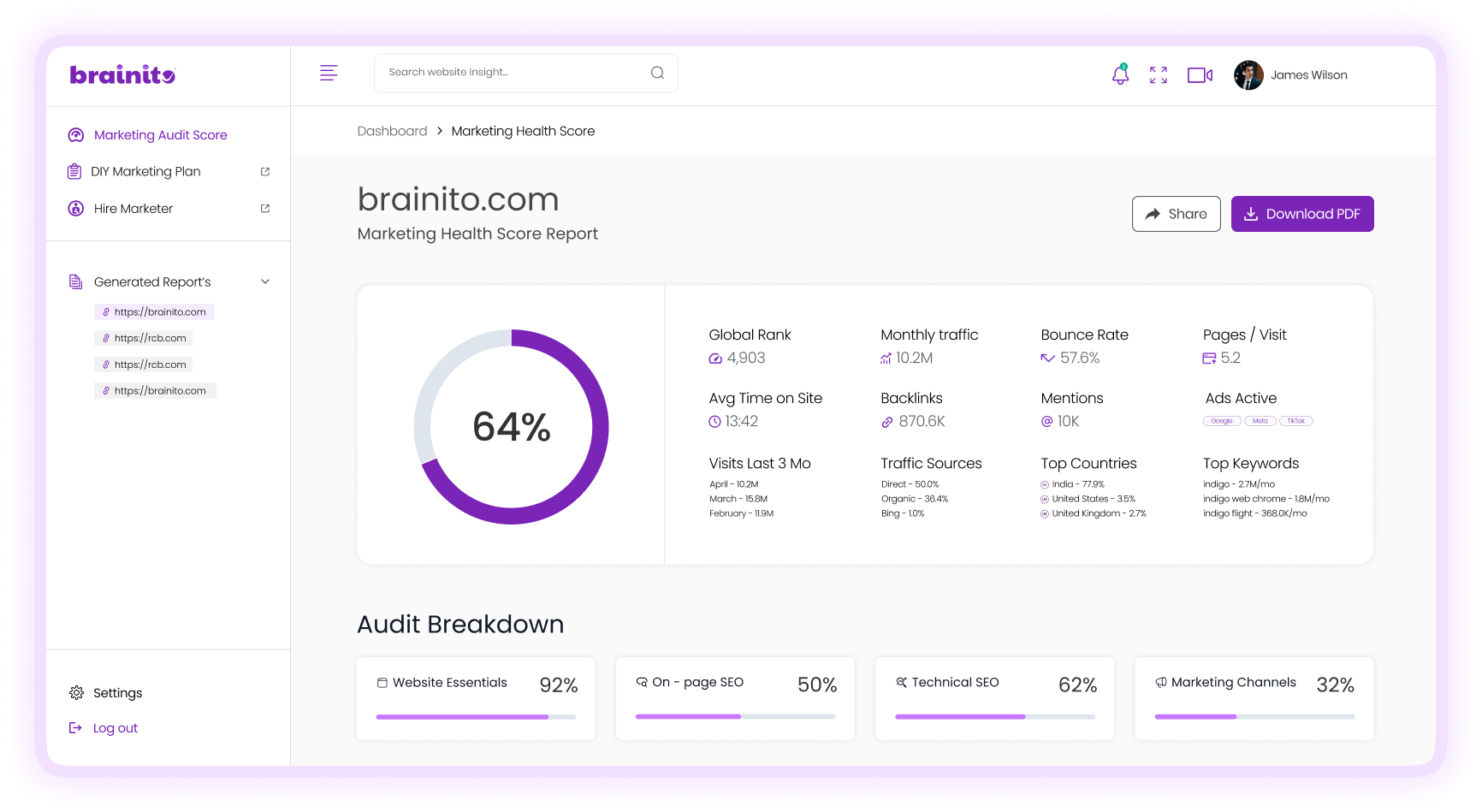Click Pages / Visit icon

pyautogui.click(x=1209, y=359)
